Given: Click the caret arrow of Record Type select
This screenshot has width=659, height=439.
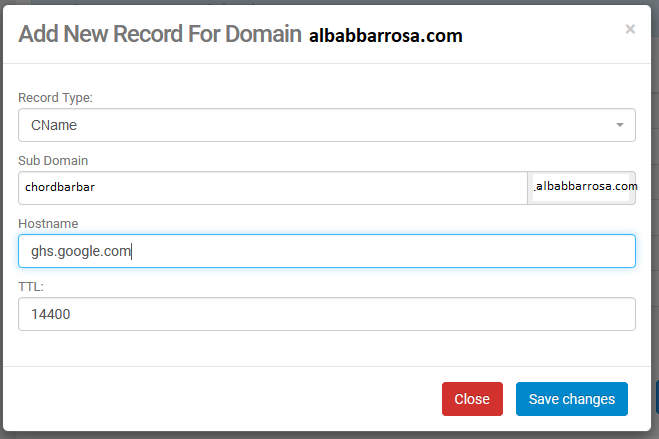Looking at the screenshot, I should (619, 125).
